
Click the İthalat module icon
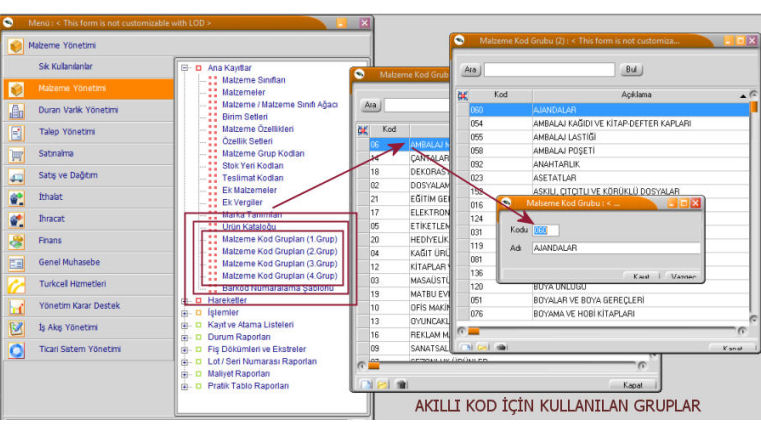[16, 198]
